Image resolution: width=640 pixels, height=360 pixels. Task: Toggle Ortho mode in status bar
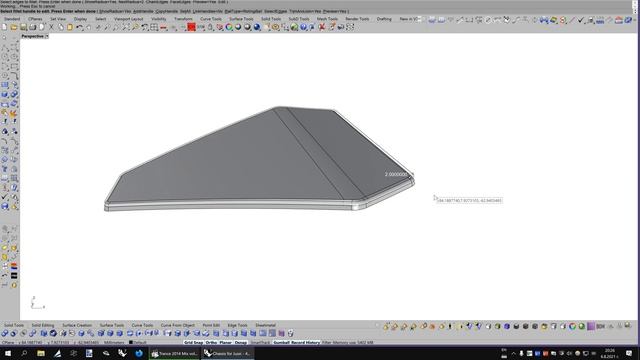pyautogui.click(x=211, y=342)
